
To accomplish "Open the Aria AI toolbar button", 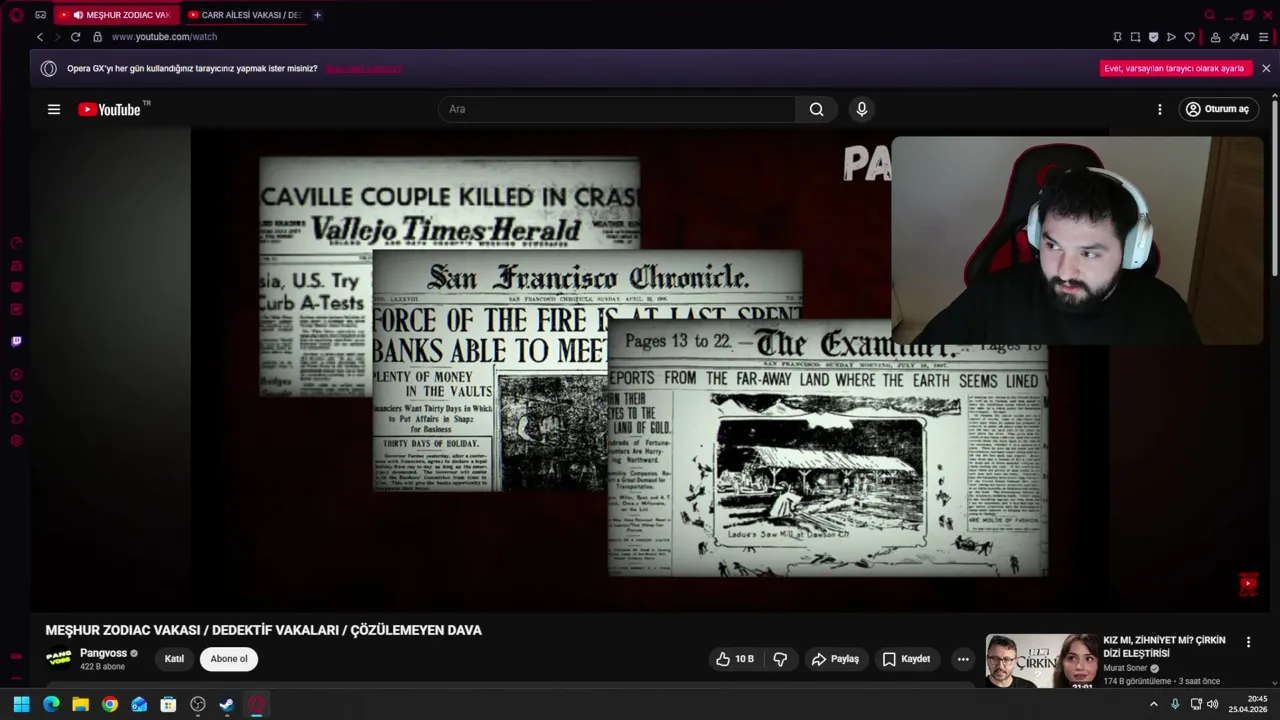I will (1239, 37).
